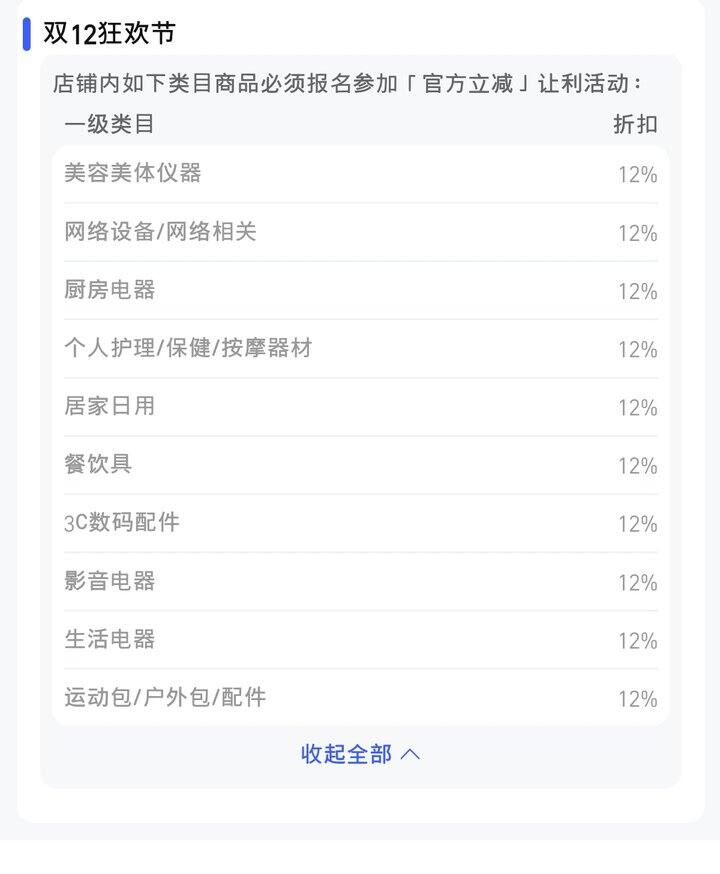The height and width of the screenshot is (874, 720).
Task: Select the 美容美体仪器 category row
Action: [x=133, y=173]
